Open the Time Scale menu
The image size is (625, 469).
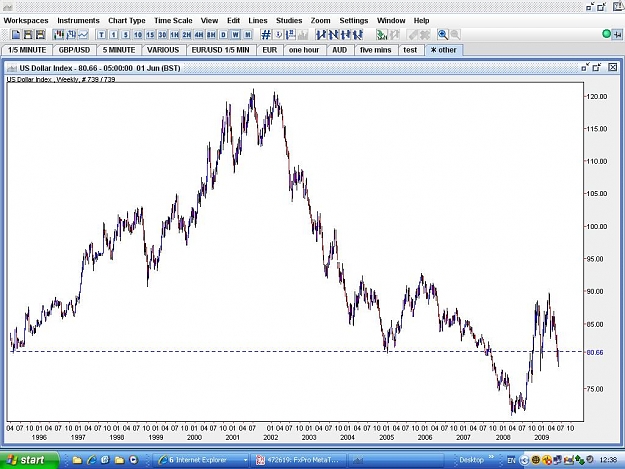click(173, 21)
